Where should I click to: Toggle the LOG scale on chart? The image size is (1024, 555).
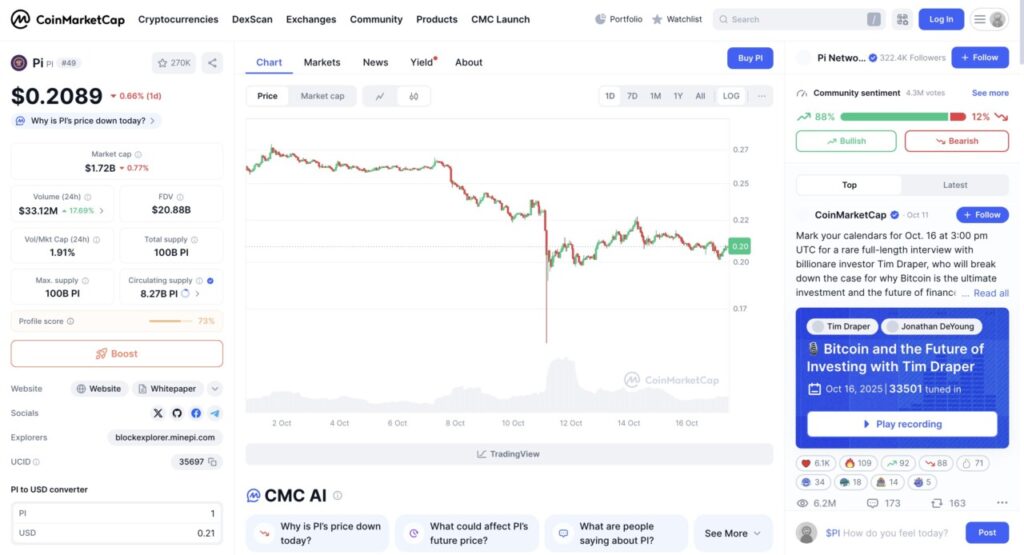click(x=731, y=96)
